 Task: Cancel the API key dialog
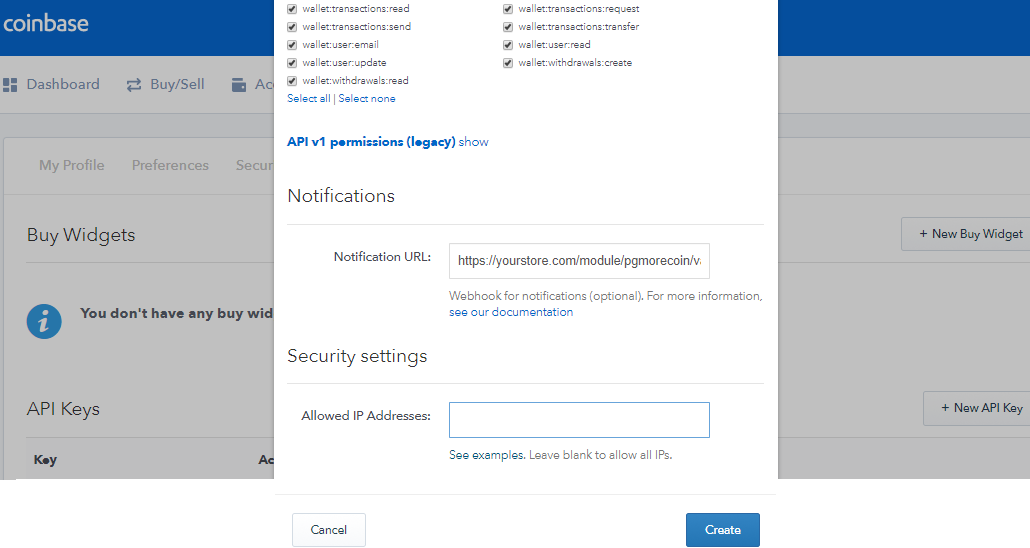[328, 530]
